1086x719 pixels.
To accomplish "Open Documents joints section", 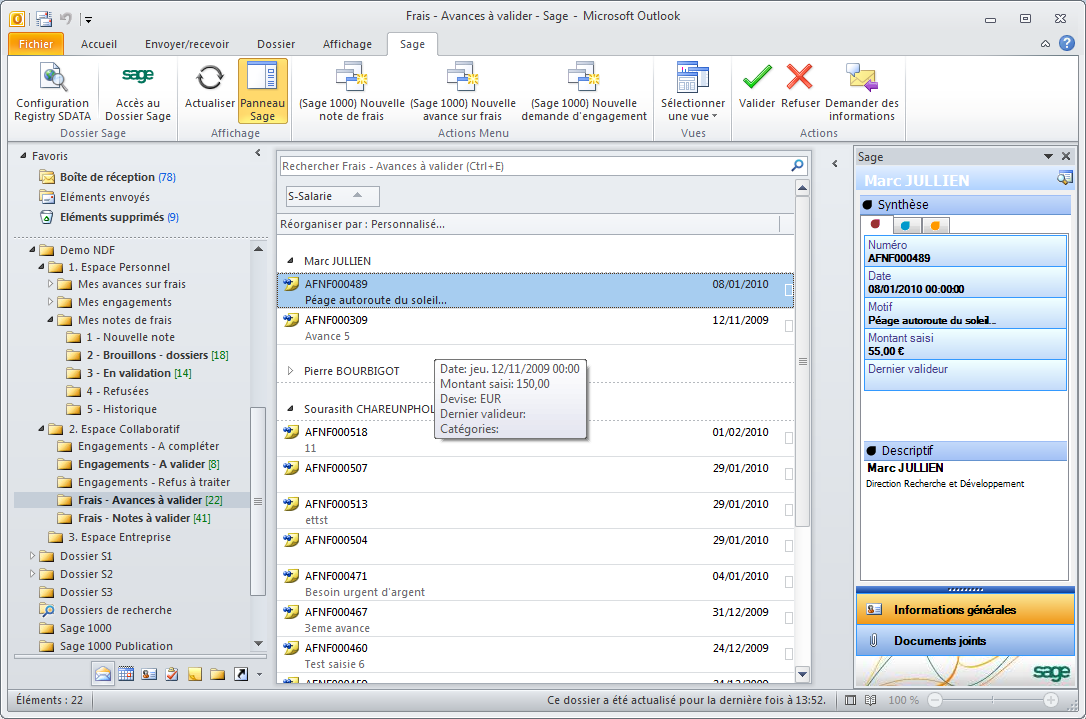I will point(965,641).
